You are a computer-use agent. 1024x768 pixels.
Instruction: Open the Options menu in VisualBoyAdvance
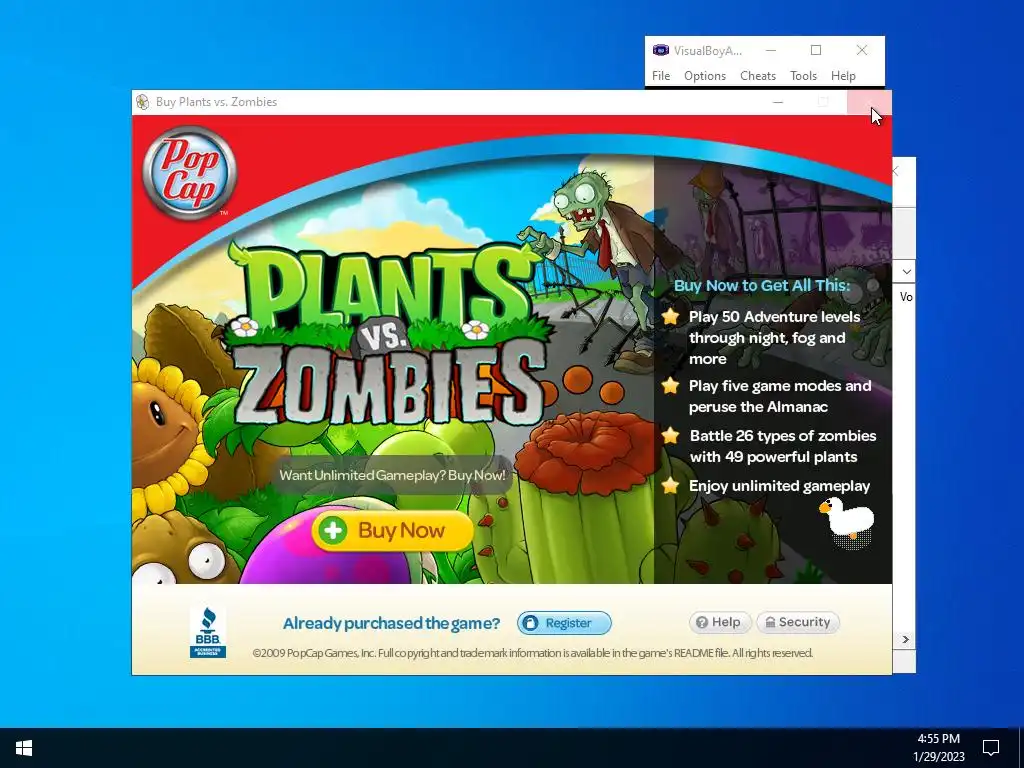click(x=705, y=76)
